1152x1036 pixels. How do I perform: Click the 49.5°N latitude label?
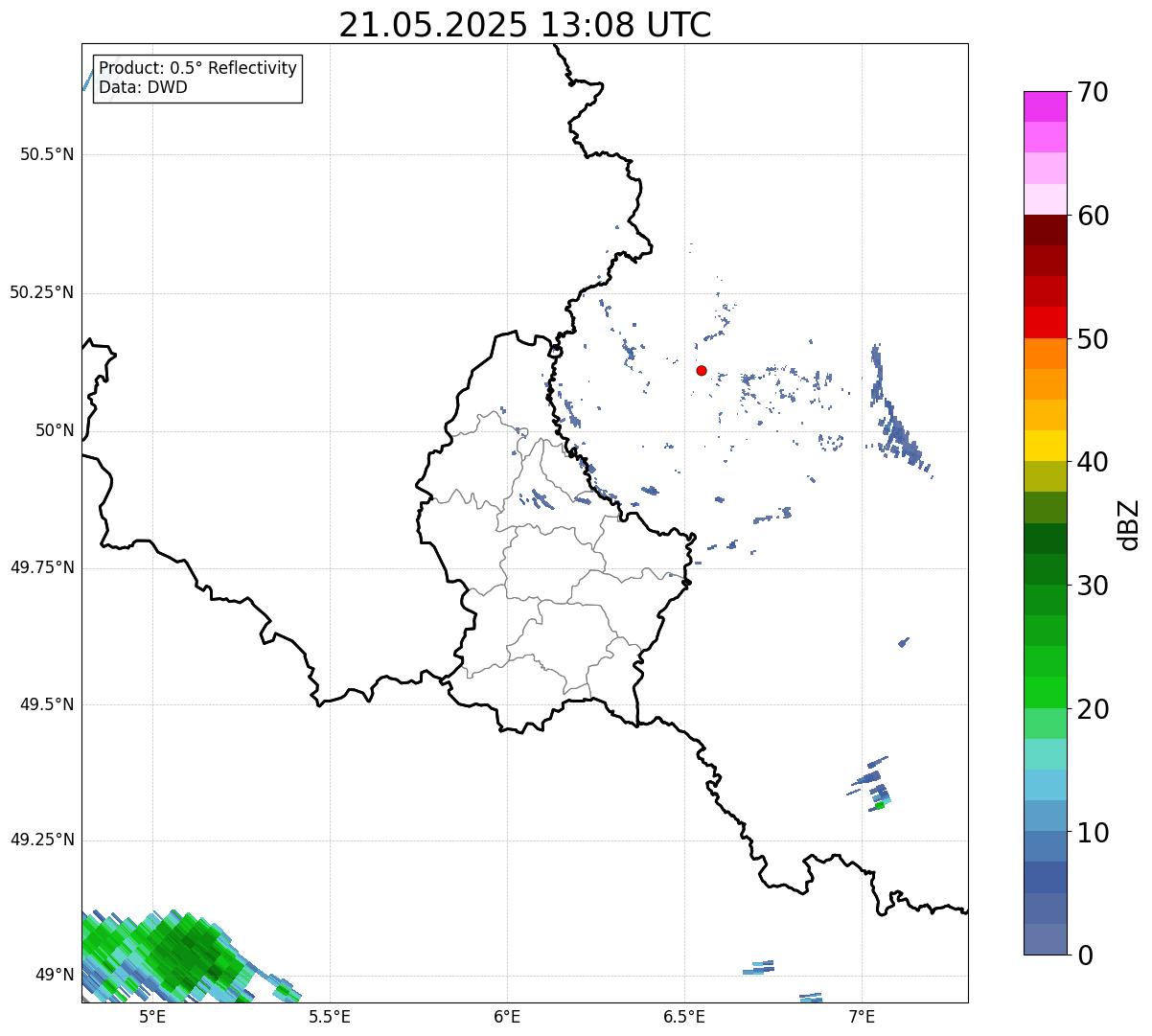47,704
